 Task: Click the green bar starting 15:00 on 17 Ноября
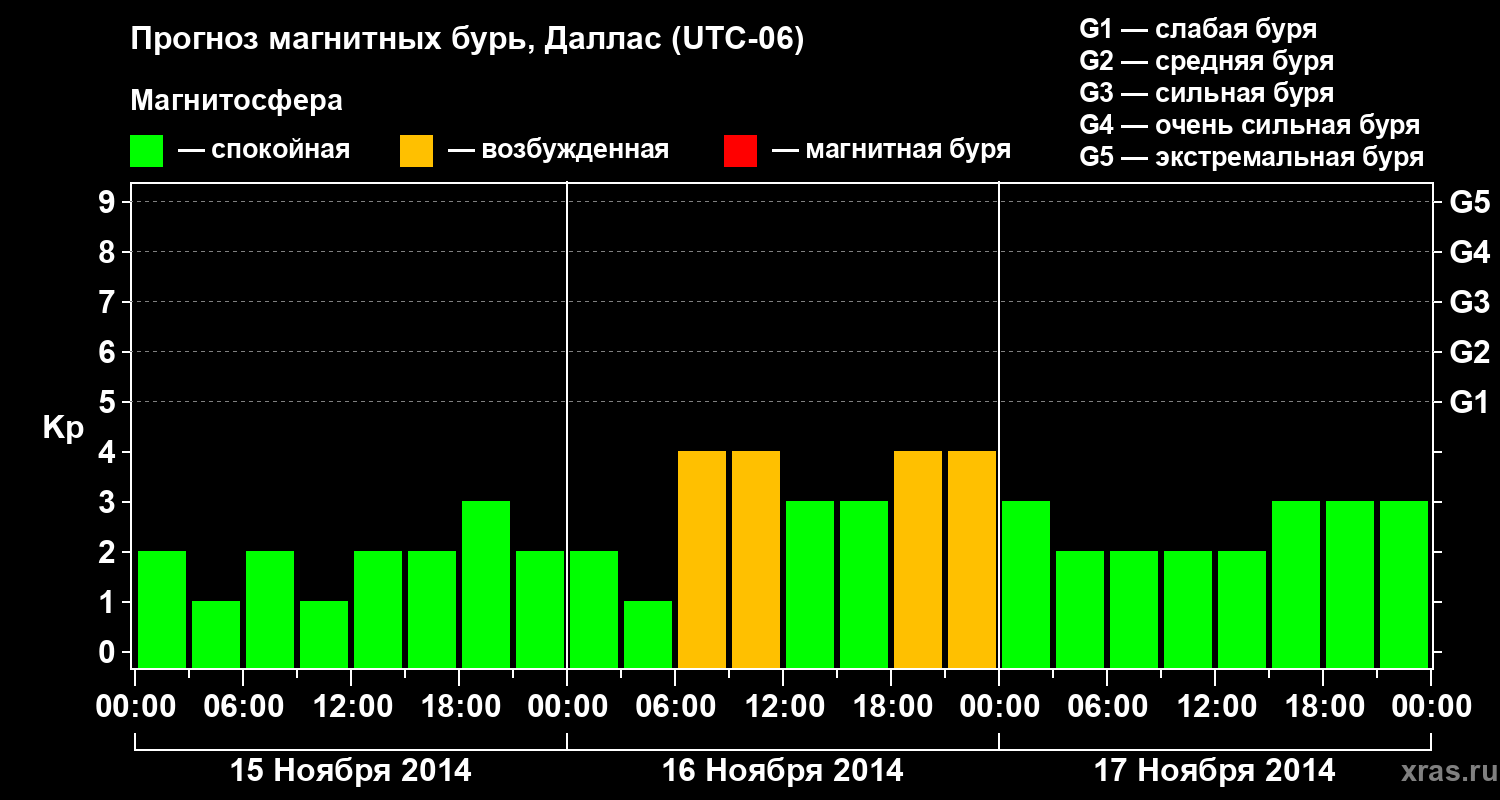[1296, 584]
